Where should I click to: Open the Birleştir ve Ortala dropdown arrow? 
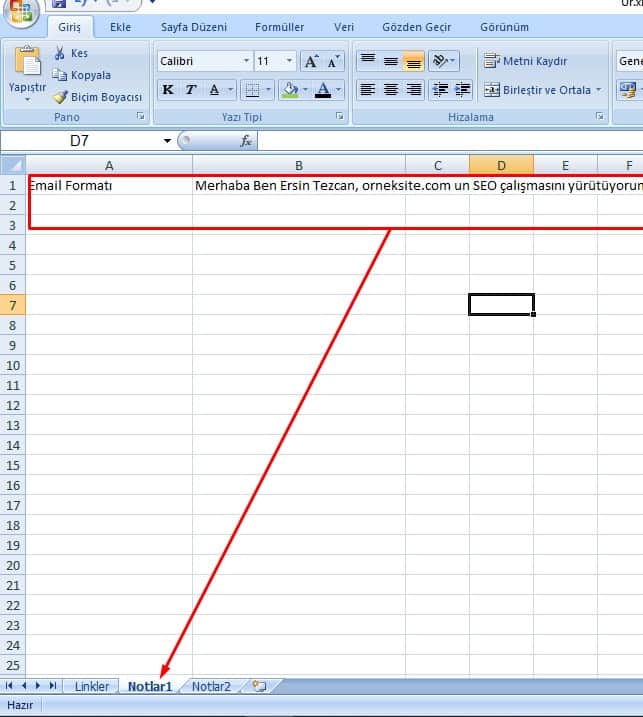[x=598, y=90]
